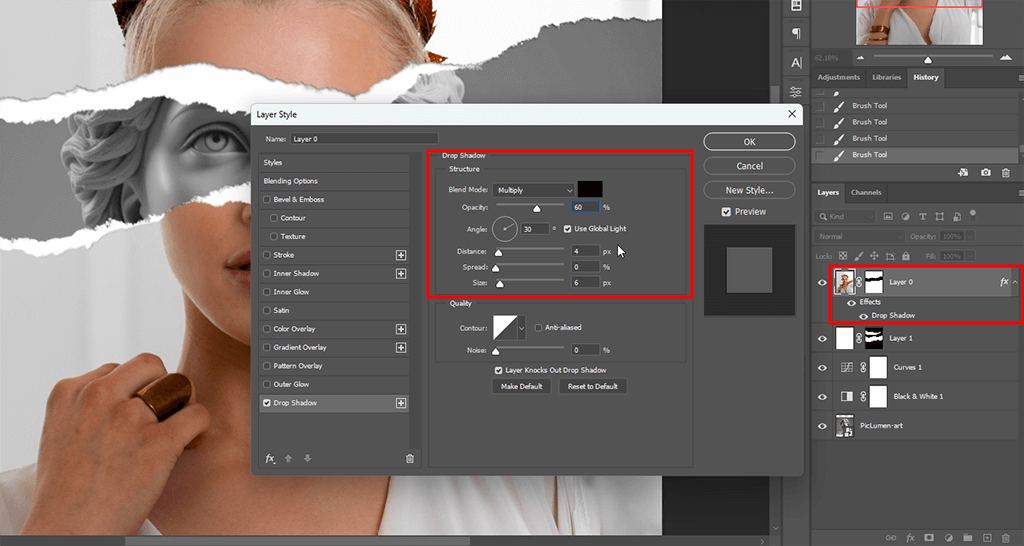
Task: Click the Make Default button
Action: (521, 387)
